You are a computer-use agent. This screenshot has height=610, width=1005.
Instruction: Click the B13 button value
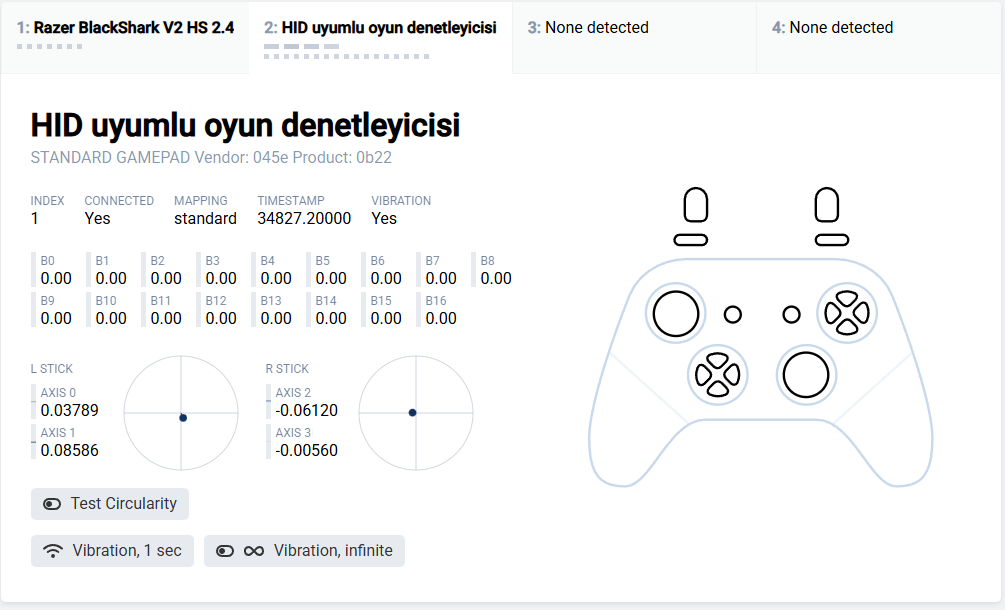tap(276, 318)
